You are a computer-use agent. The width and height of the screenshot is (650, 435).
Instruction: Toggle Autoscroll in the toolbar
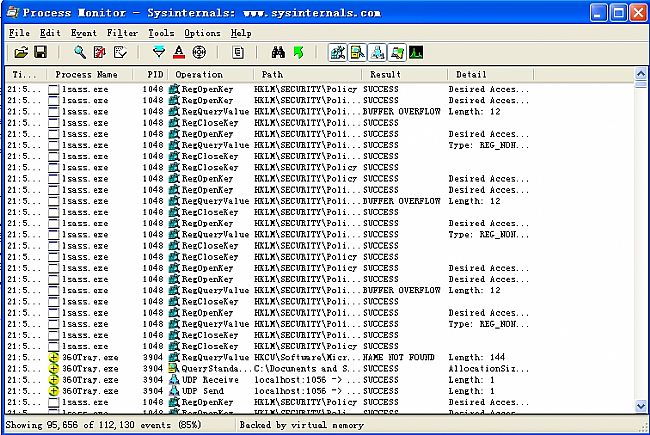click(x=100, y=53)
